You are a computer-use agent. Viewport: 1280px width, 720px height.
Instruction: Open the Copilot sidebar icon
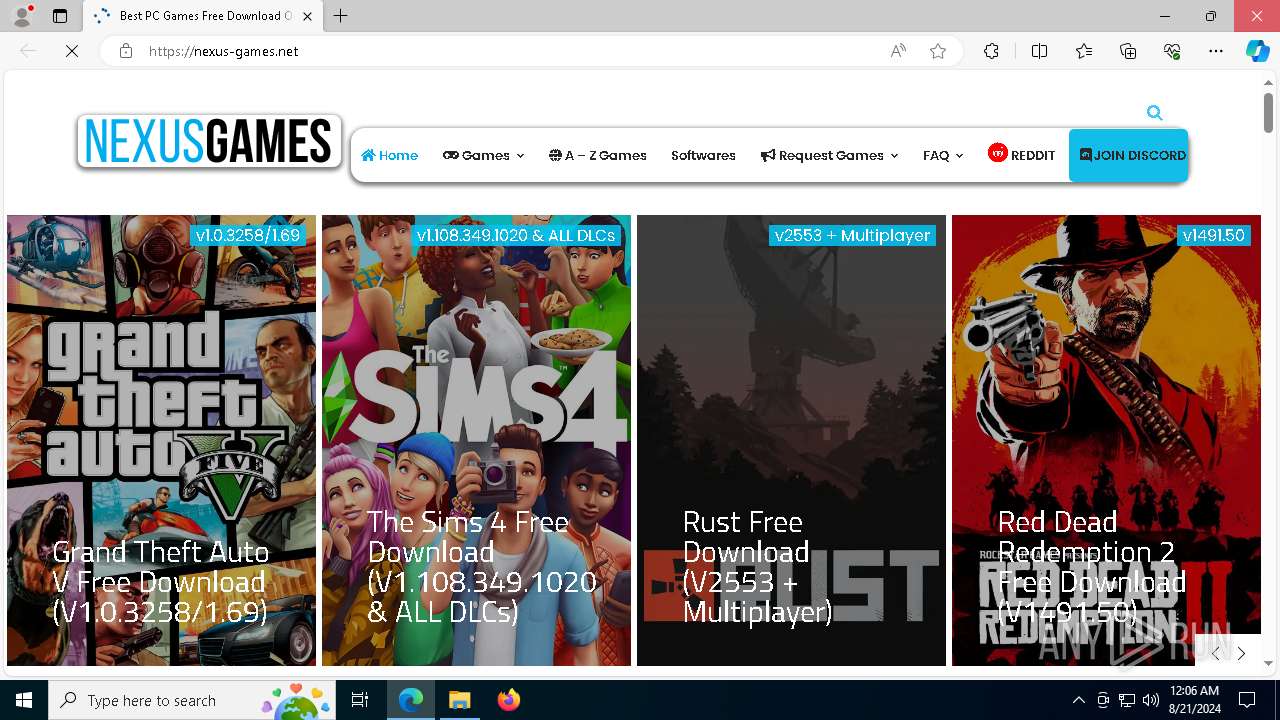pyautogui.click(x=1257, y=51)
